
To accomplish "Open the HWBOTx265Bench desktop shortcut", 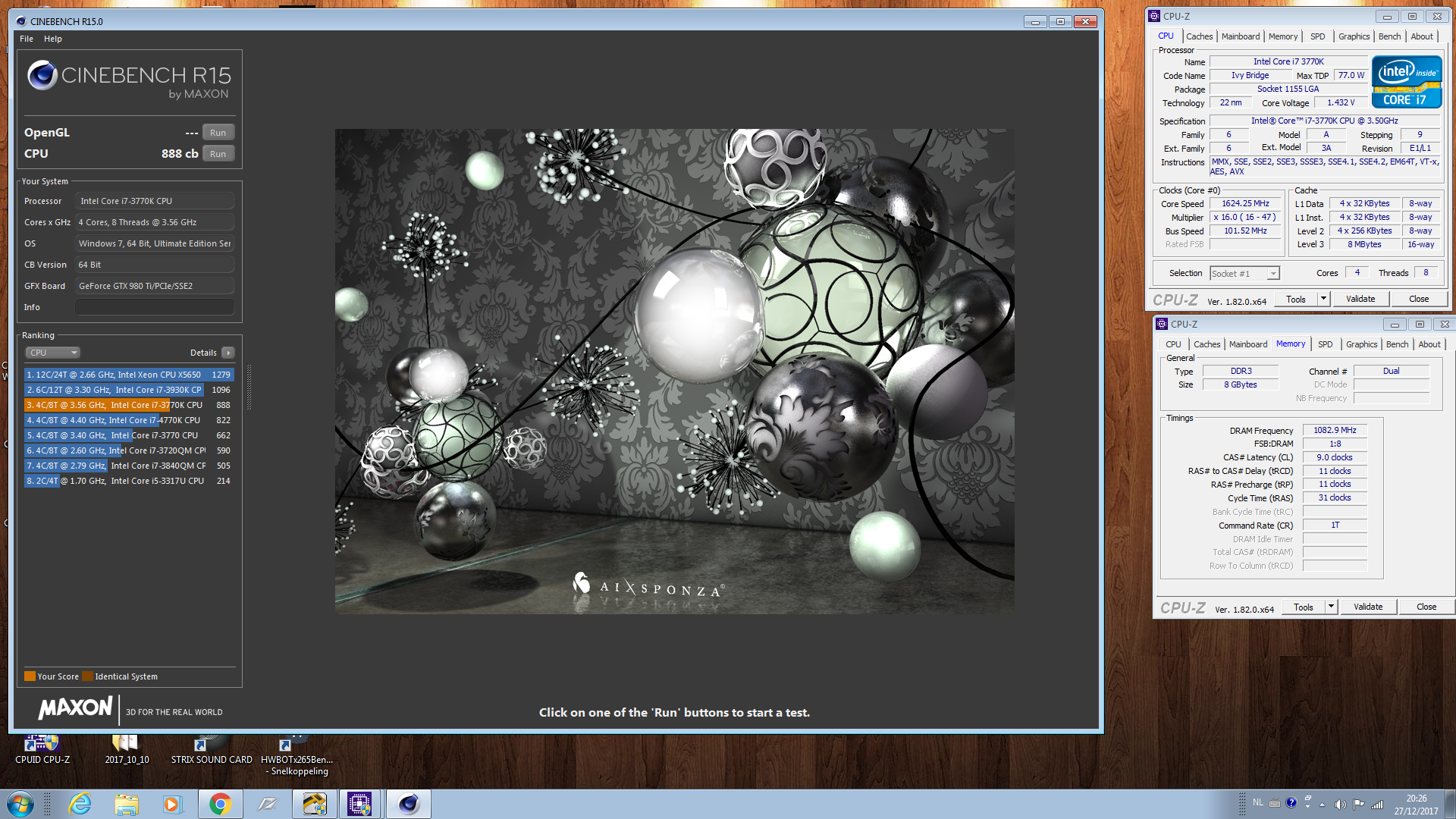I will (297, 755).
